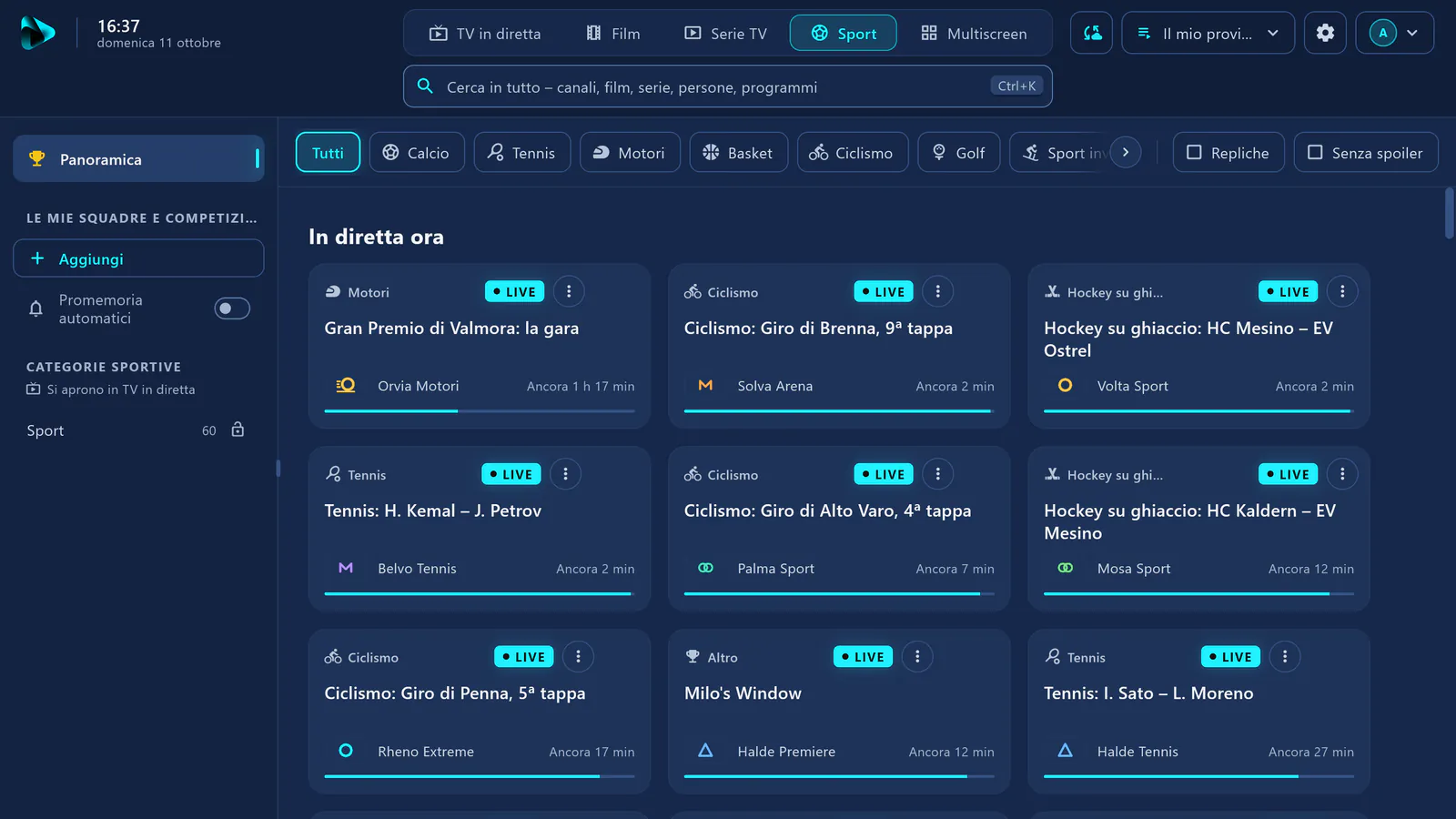Filter by Motori chip

(x=630, y=152)
